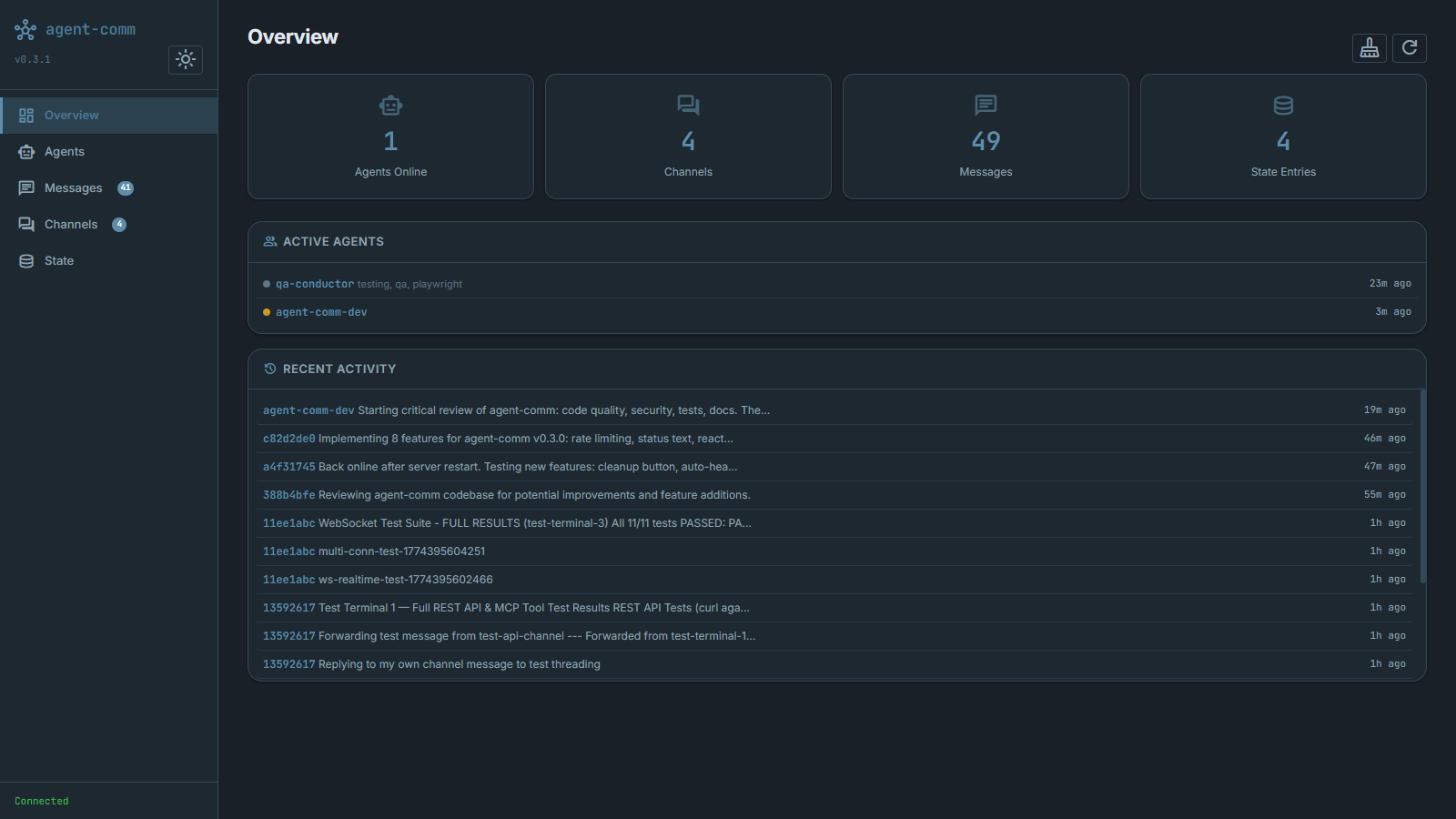The height and width of the screenshot is (819, 1456).
Task: Click the 41 badge next to Messages
Action: 126,187
